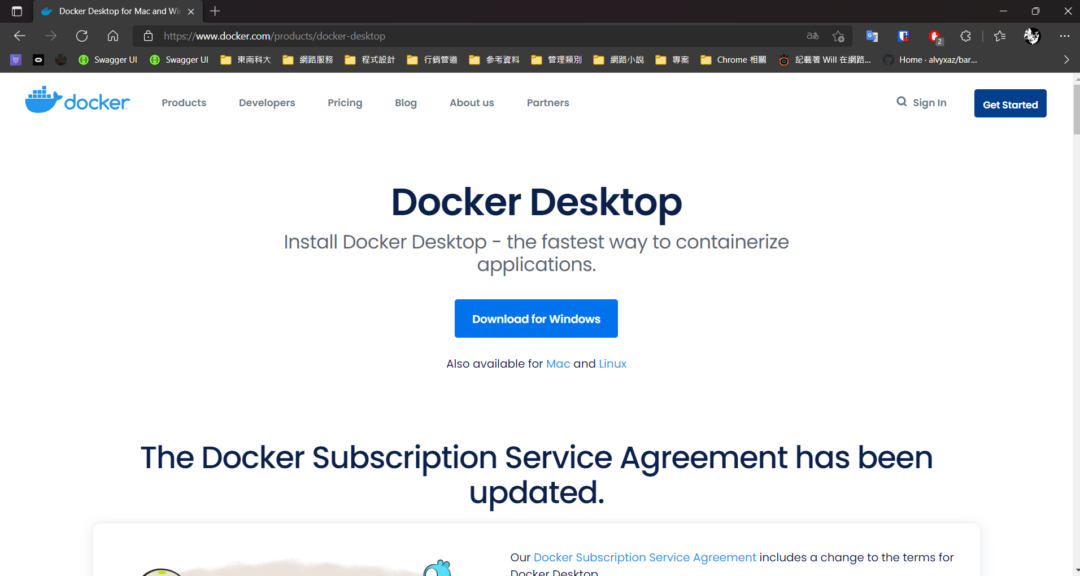Open the Extensions puzzle menu
The image size is (1080, 576).
coord(966,36)
